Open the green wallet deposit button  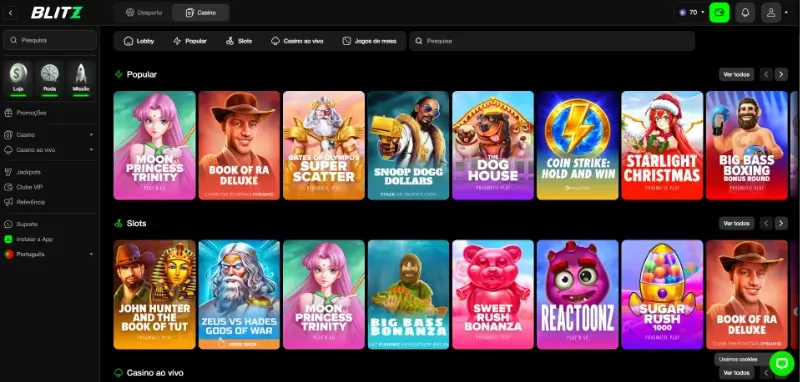click(x=719, y=13)
